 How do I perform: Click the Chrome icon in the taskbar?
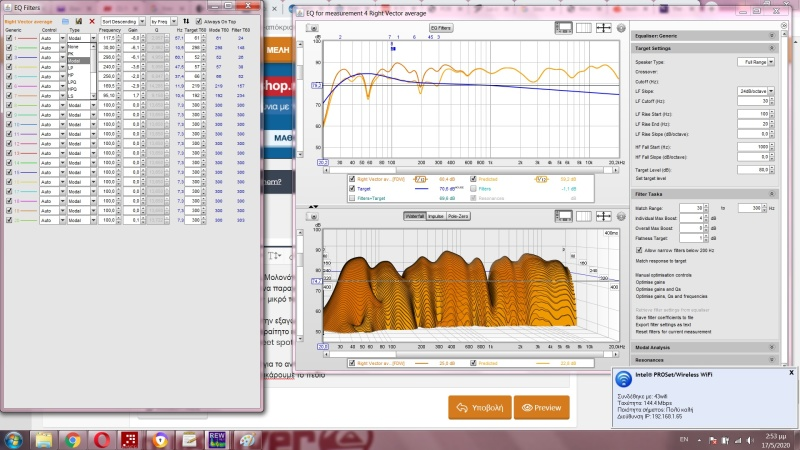coord(73,439)
